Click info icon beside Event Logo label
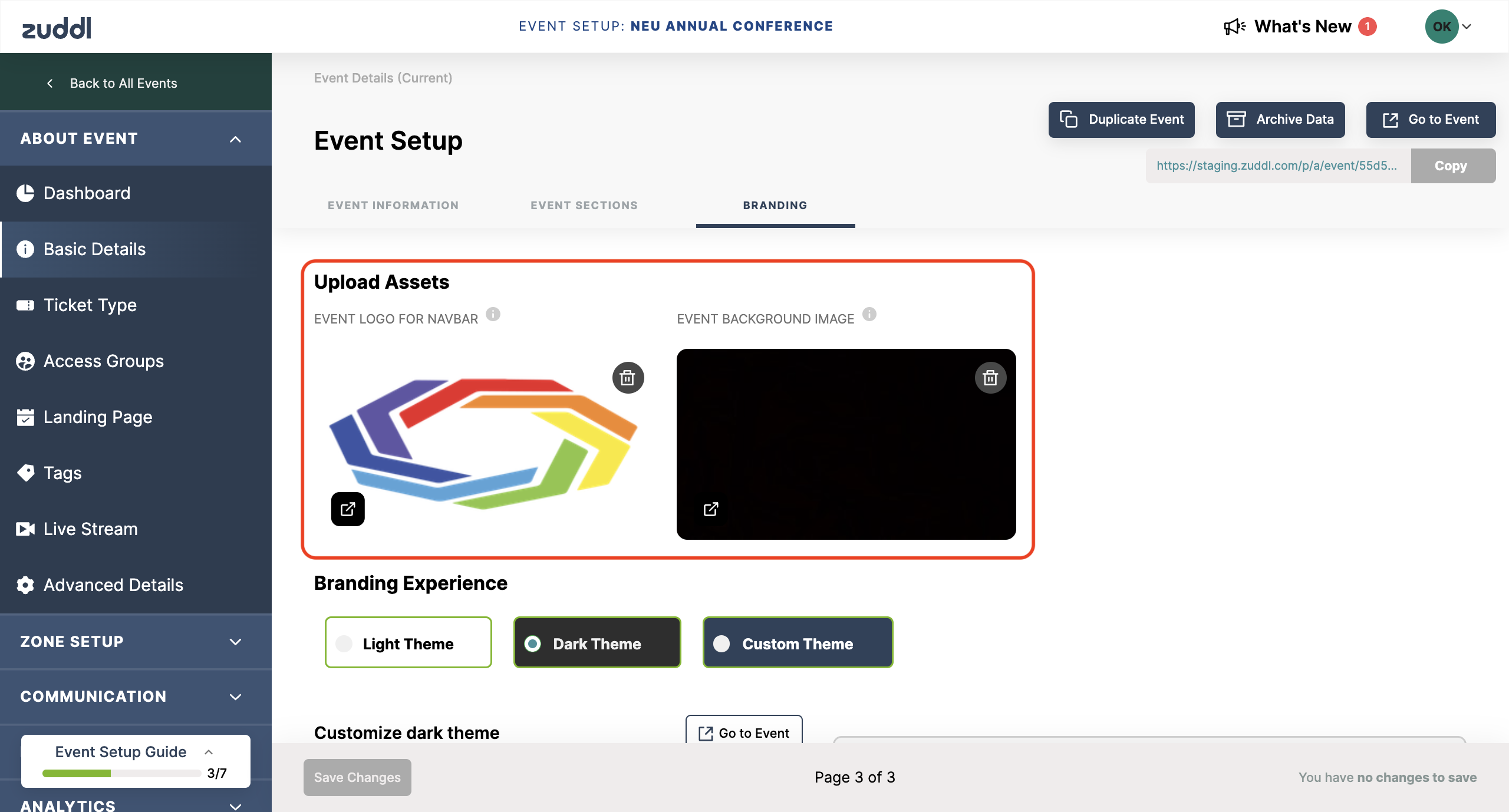The height and width of the screenshot is (812, 1509). (x=493, y=314)
